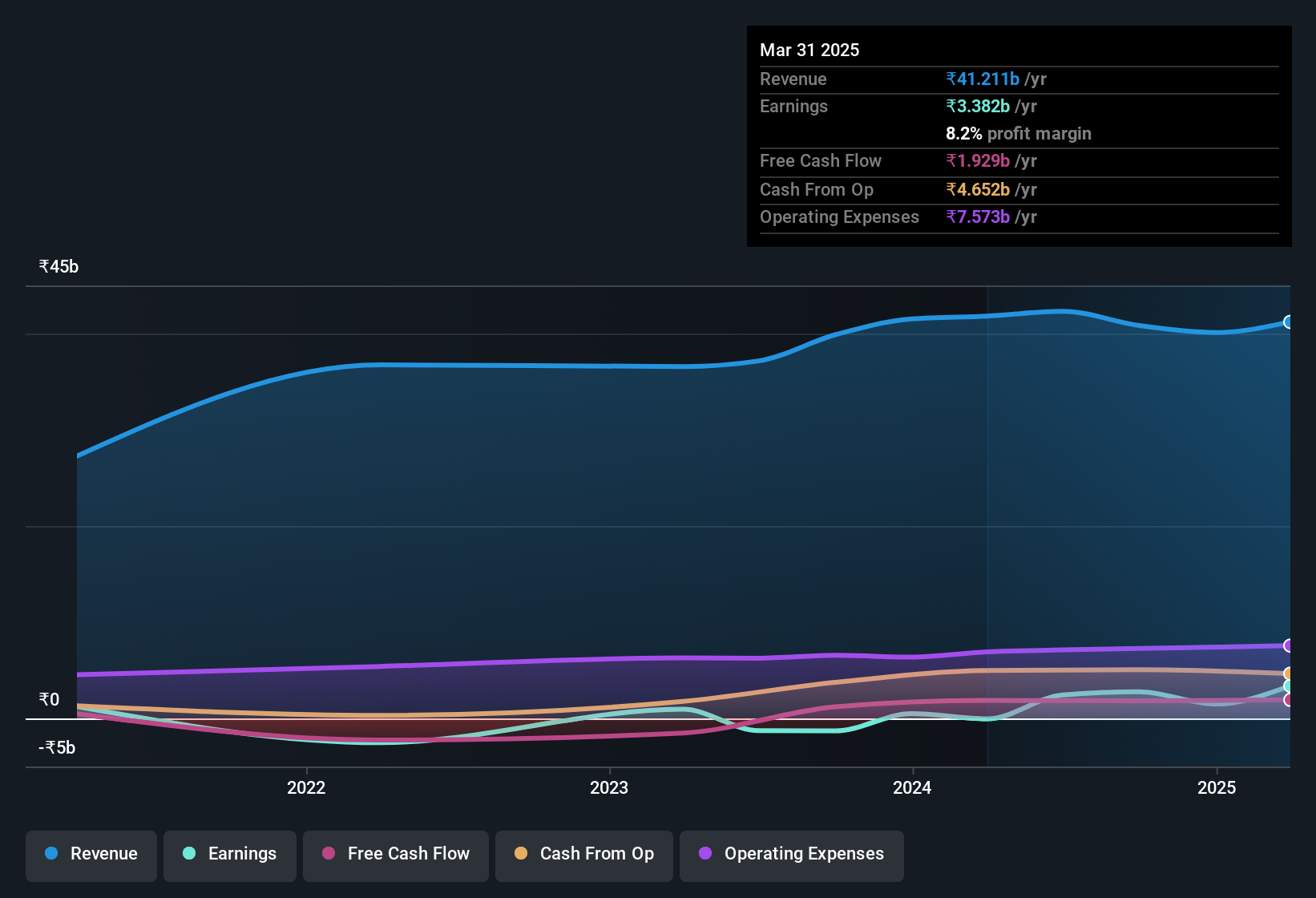Click the Operating Expenses label in tooltip
This screenshot has height=898, width=1316.
click(839, 216)
